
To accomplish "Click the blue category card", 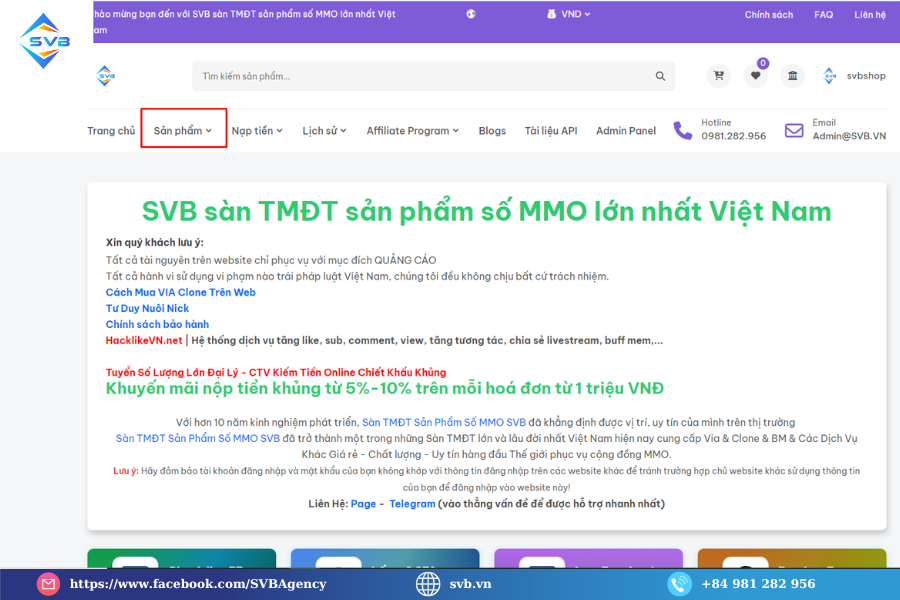I will (385, 558).
